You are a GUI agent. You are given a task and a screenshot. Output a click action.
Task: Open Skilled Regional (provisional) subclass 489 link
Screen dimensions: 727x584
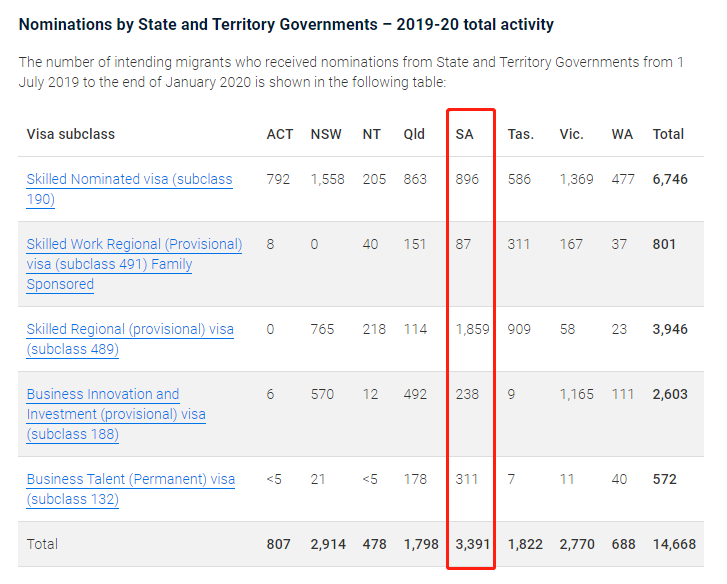(130, 339)
